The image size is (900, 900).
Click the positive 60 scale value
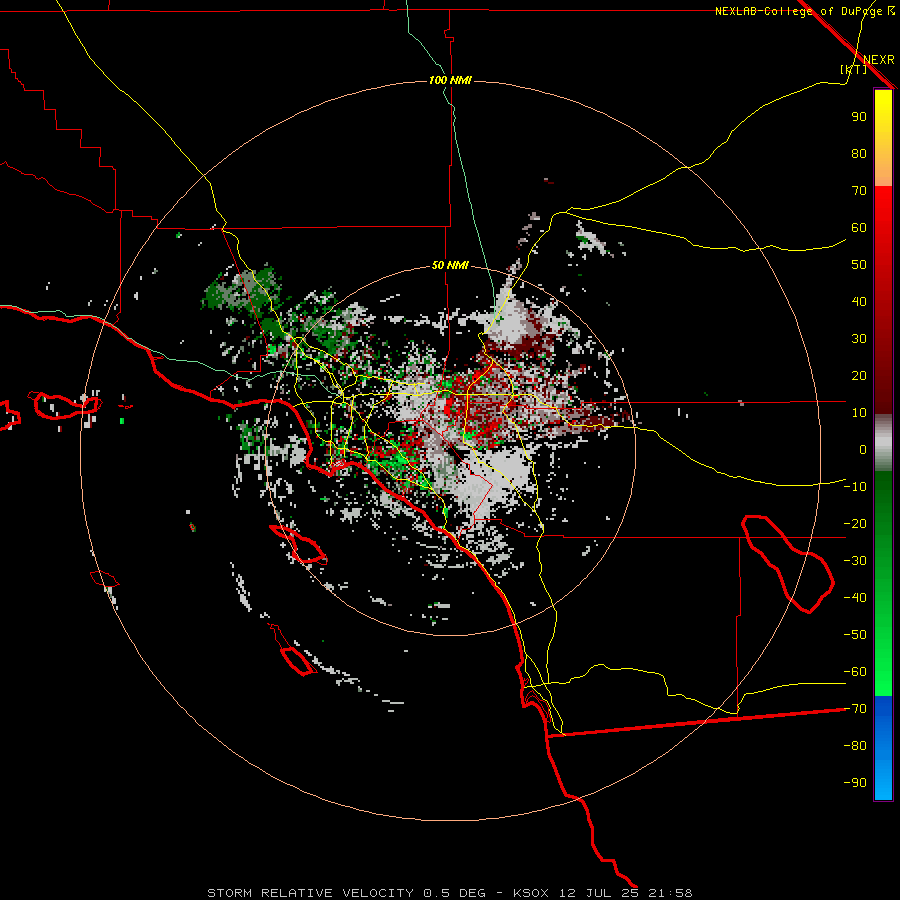pyautogui.click(x=859, y=228)
